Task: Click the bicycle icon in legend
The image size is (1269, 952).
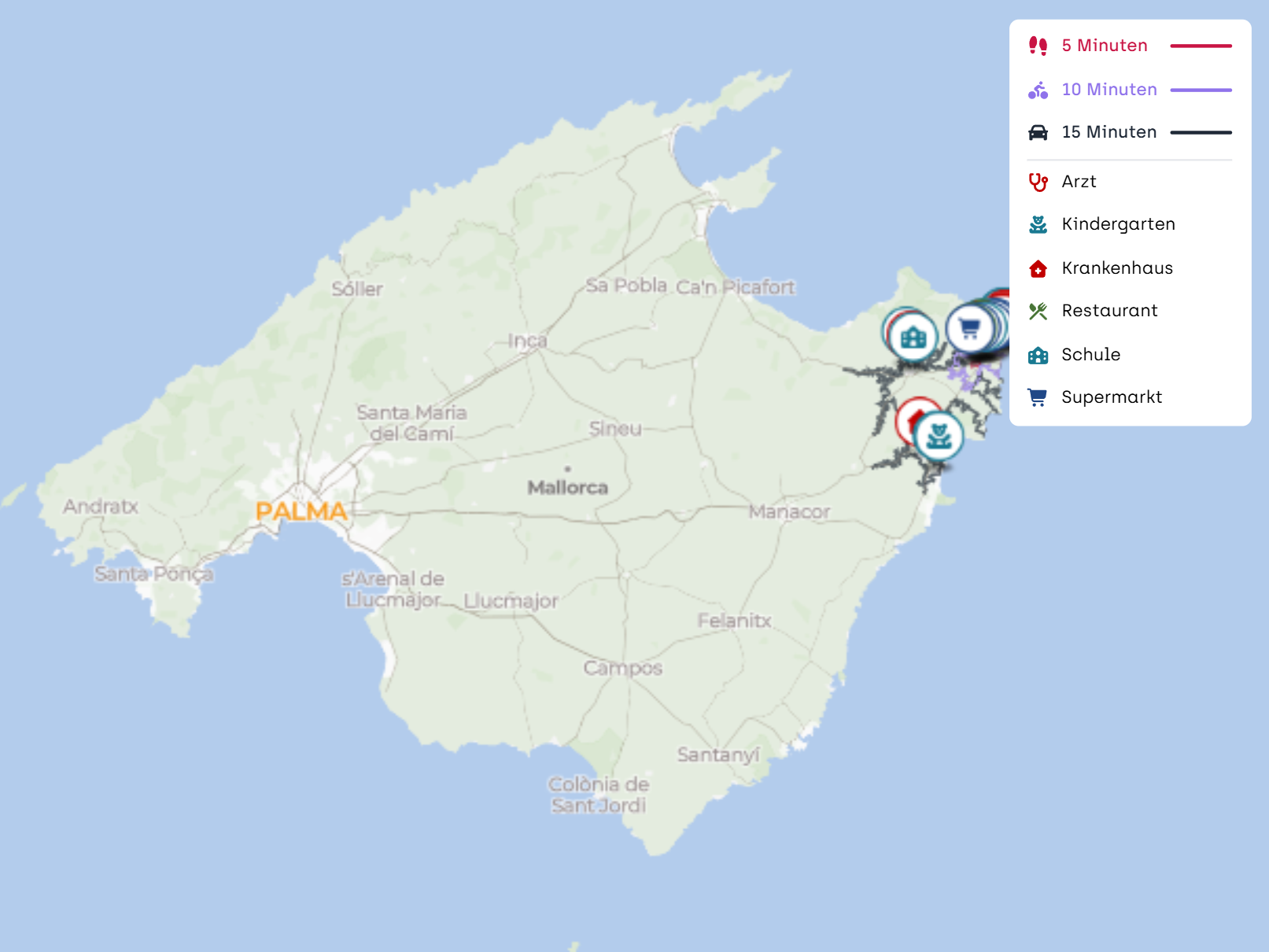Action: [x=1038, y=90]
